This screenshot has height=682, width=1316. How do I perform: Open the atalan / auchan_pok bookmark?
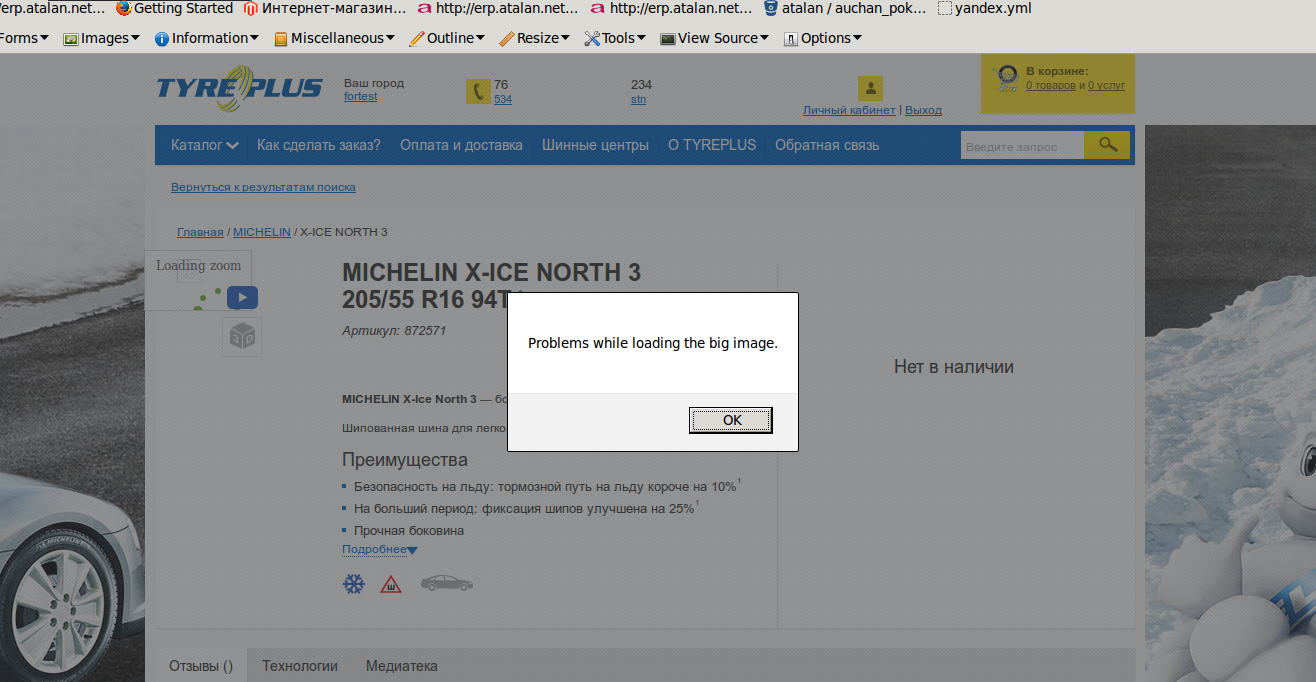coord(845,8)
